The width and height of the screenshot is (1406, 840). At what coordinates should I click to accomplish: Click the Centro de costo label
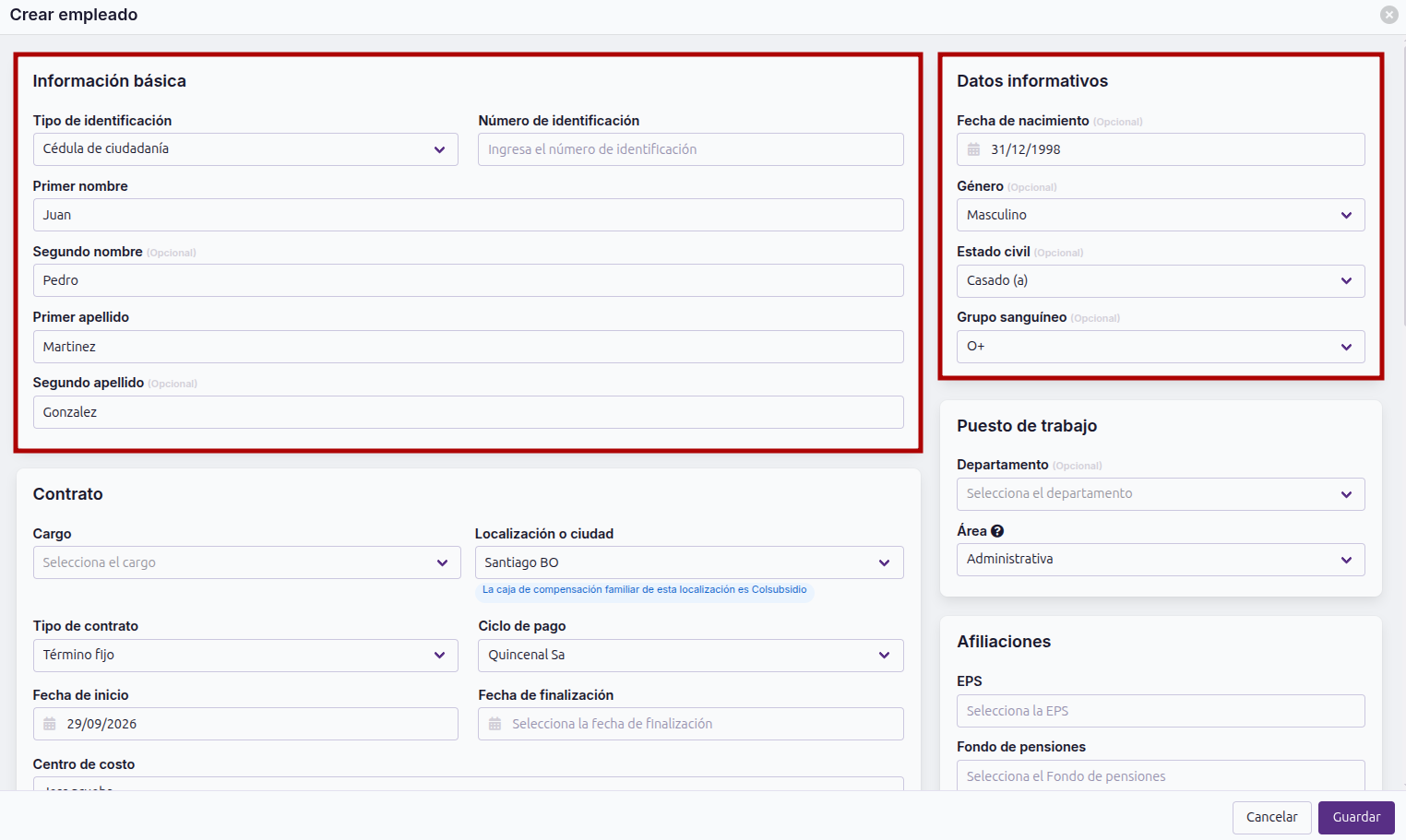84,764
